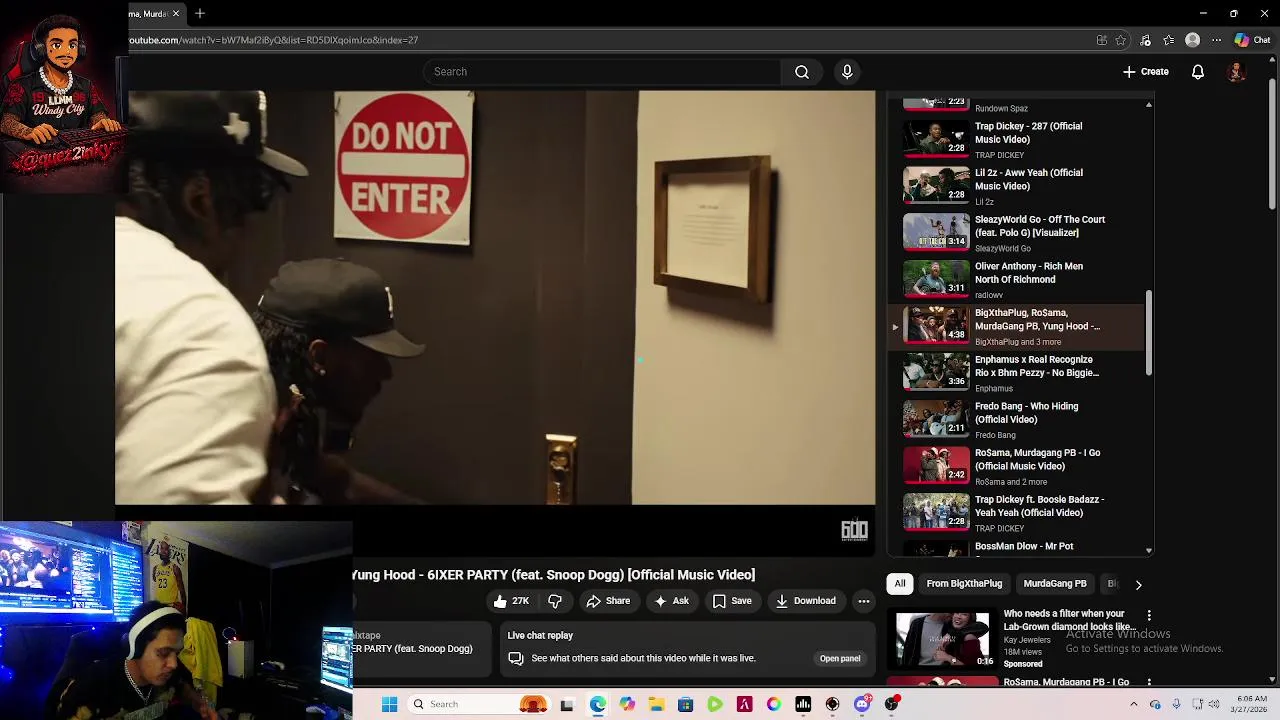Click the video player to pause playback
1280x720 pixels.
coord(495,297)
